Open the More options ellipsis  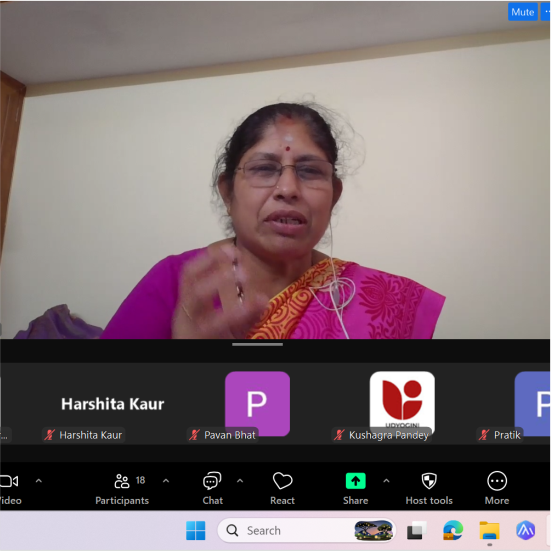(x=497, y=481)
